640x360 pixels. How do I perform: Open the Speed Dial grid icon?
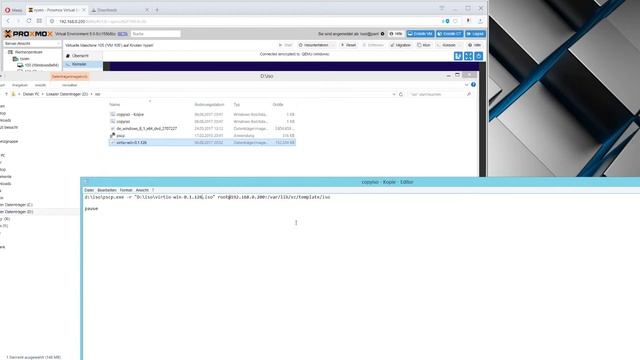tap(39, 21)
